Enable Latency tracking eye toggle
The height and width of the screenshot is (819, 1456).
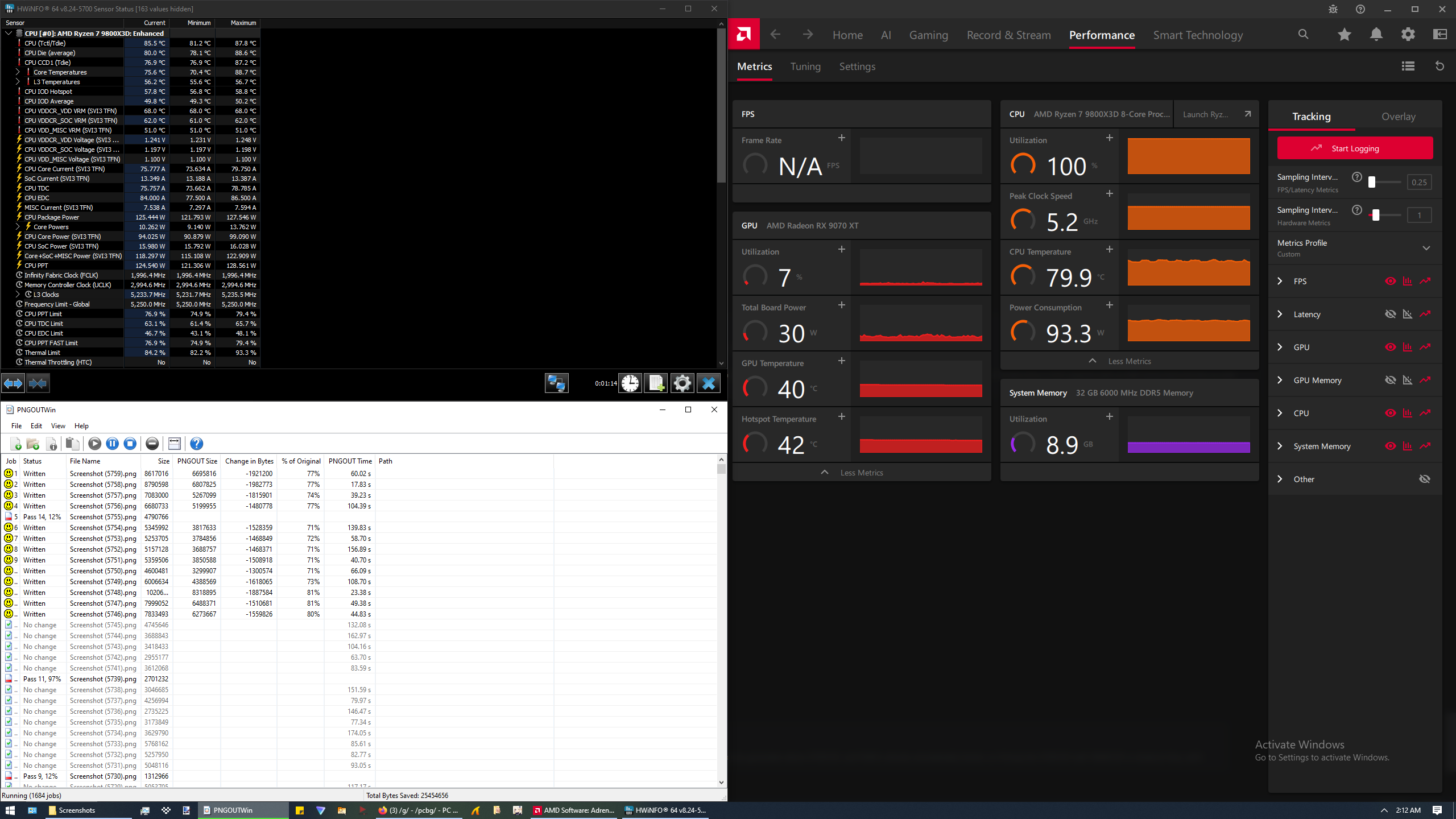pos(1390,314)
